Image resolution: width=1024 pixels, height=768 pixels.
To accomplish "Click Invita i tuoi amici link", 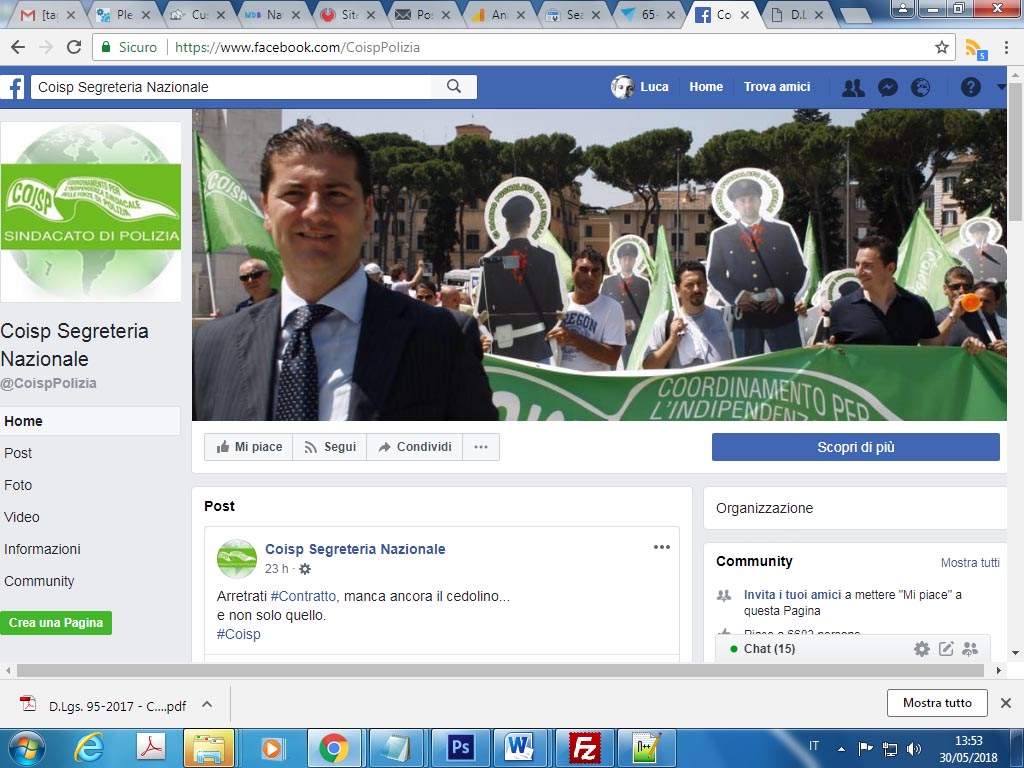I will (x=792, y=595).
